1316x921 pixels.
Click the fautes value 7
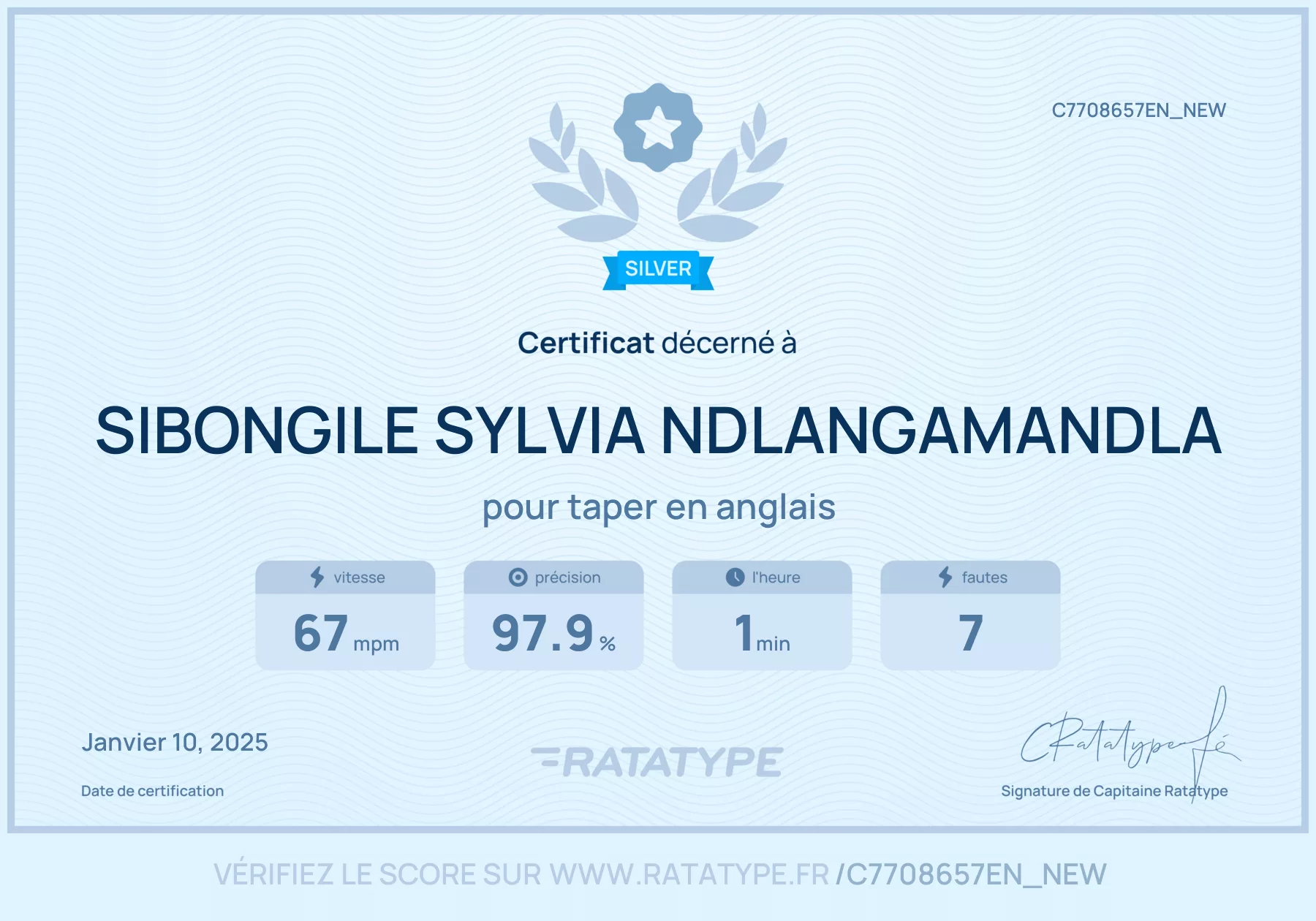970,633
